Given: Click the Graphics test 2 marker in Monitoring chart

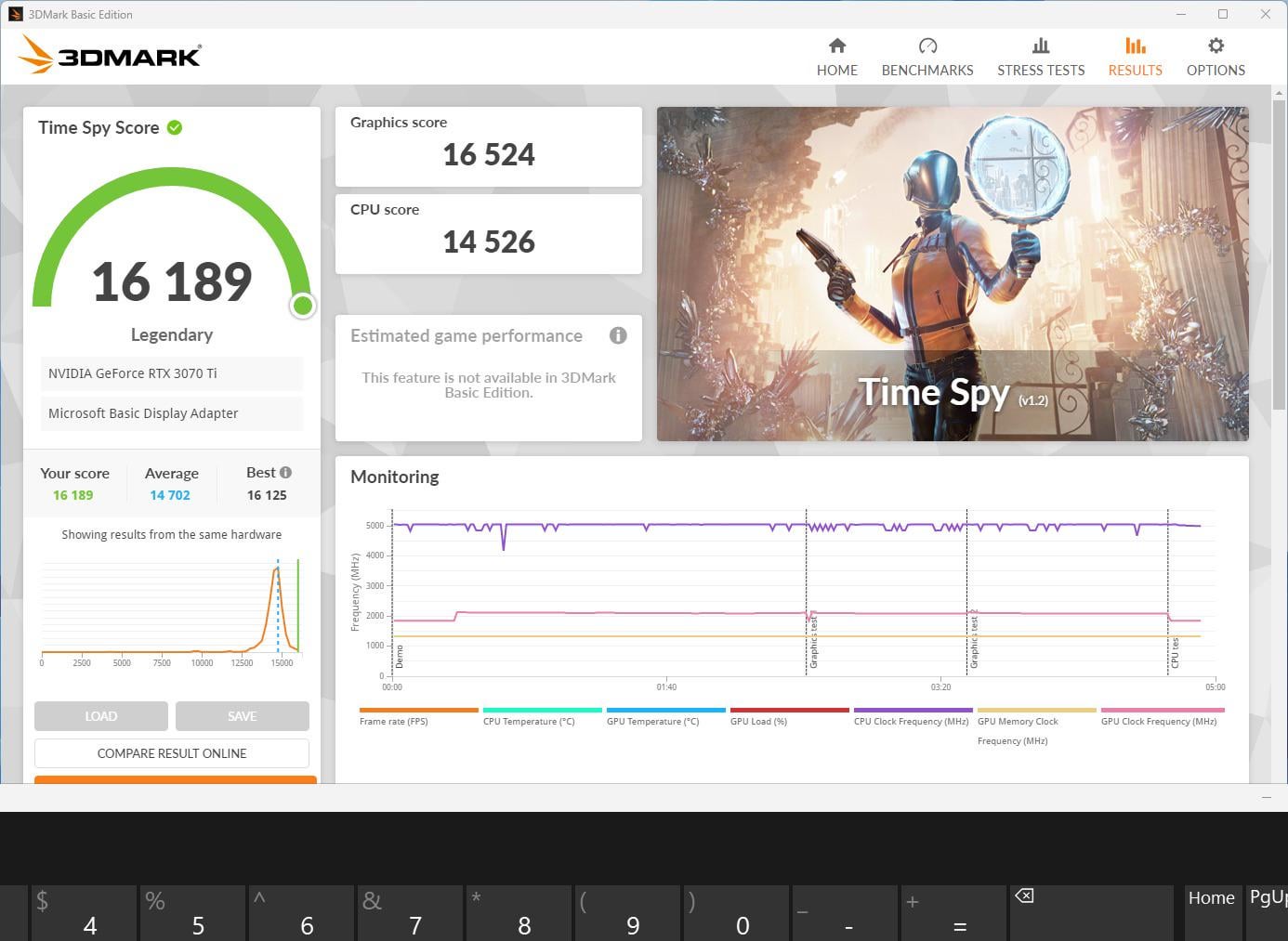Looking at the screenshot, I should pyautogui.click(x=974, y=639).
